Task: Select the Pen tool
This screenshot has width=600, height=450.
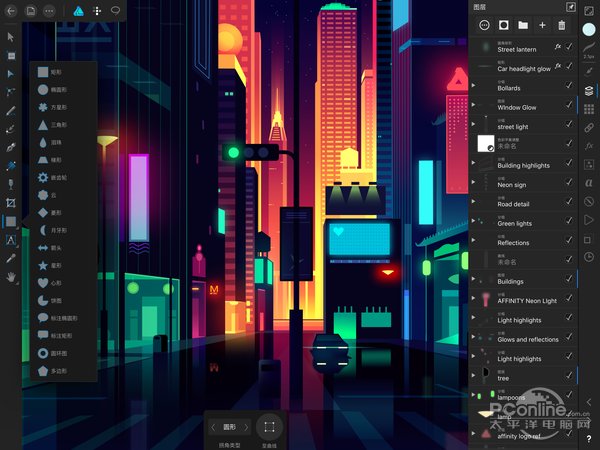Action: coord(11,147)
